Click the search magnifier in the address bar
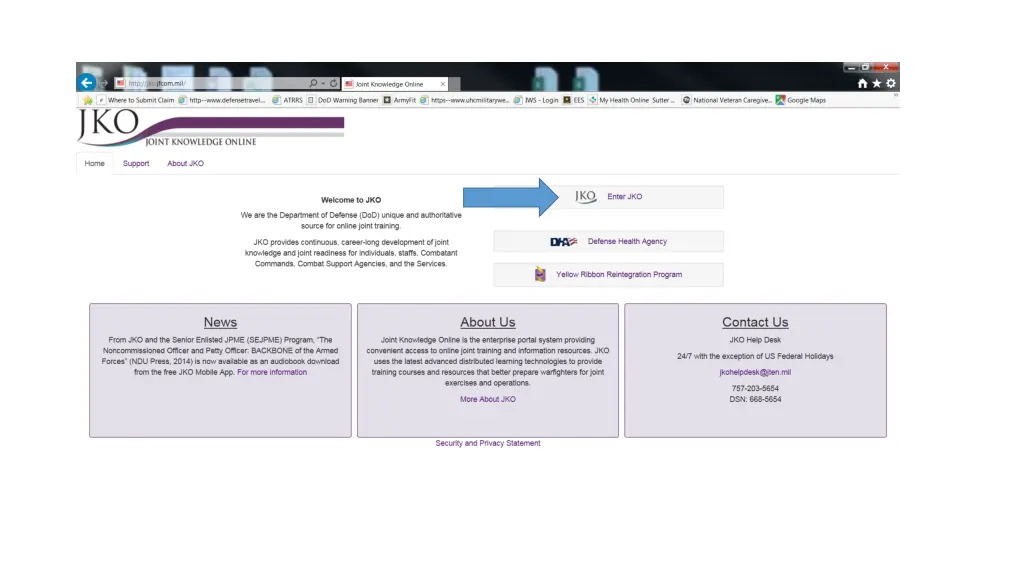This screenshot has height=576, width=1024. pyautogui.click(x=313, y=84)
